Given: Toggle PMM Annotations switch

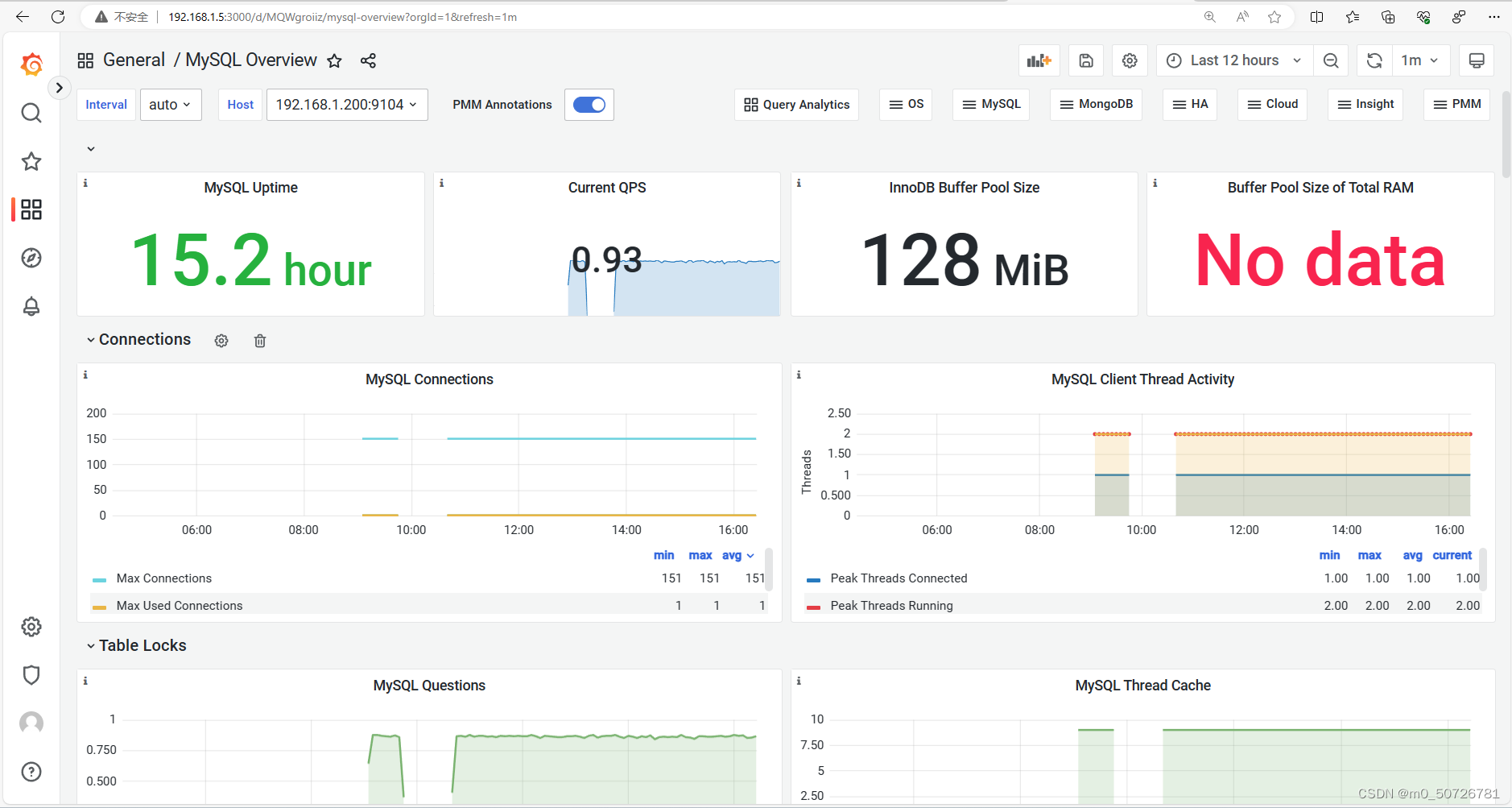Looking at the screenshot, I should (589, 105).
